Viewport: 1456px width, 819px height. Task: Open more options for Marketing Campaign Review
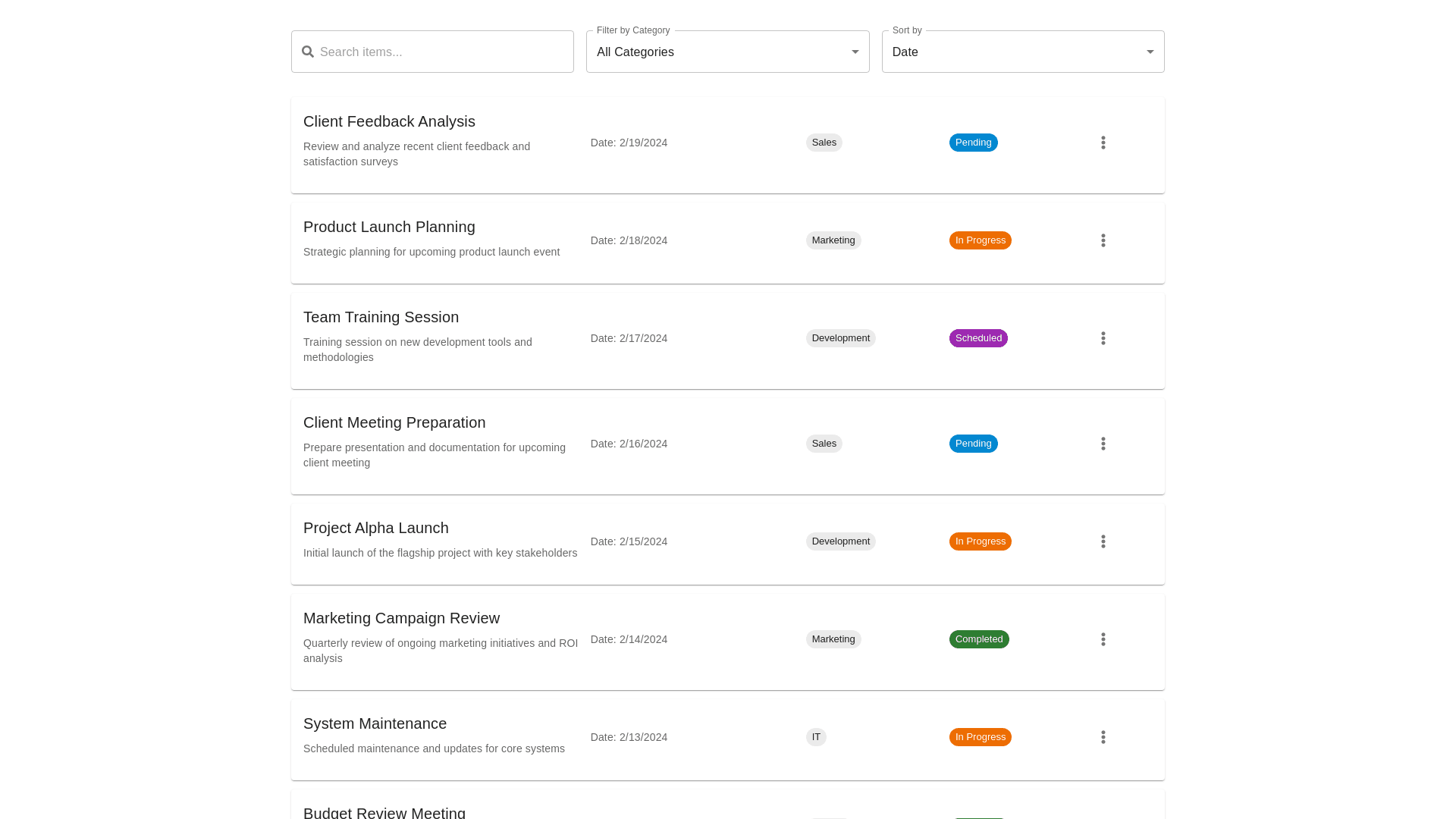coord(1103,639)
